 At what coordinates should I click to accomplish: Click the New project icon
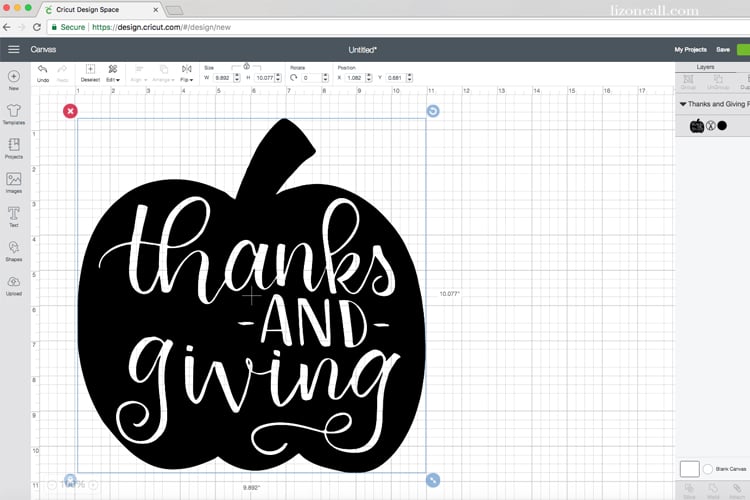[14, 80]
